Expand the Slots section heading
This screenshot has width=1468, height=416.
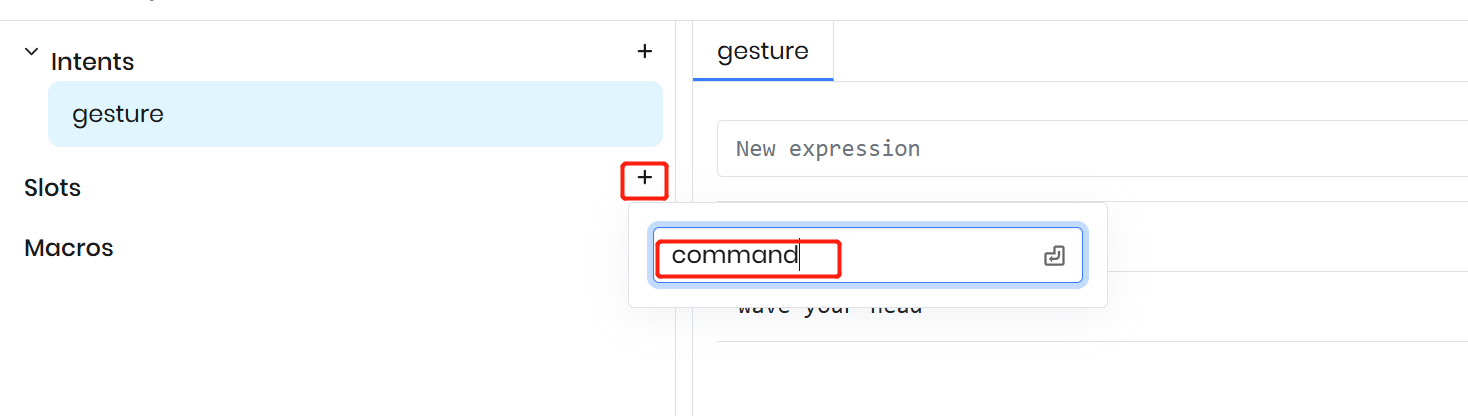pyautogui.click(x=52, y=188)
